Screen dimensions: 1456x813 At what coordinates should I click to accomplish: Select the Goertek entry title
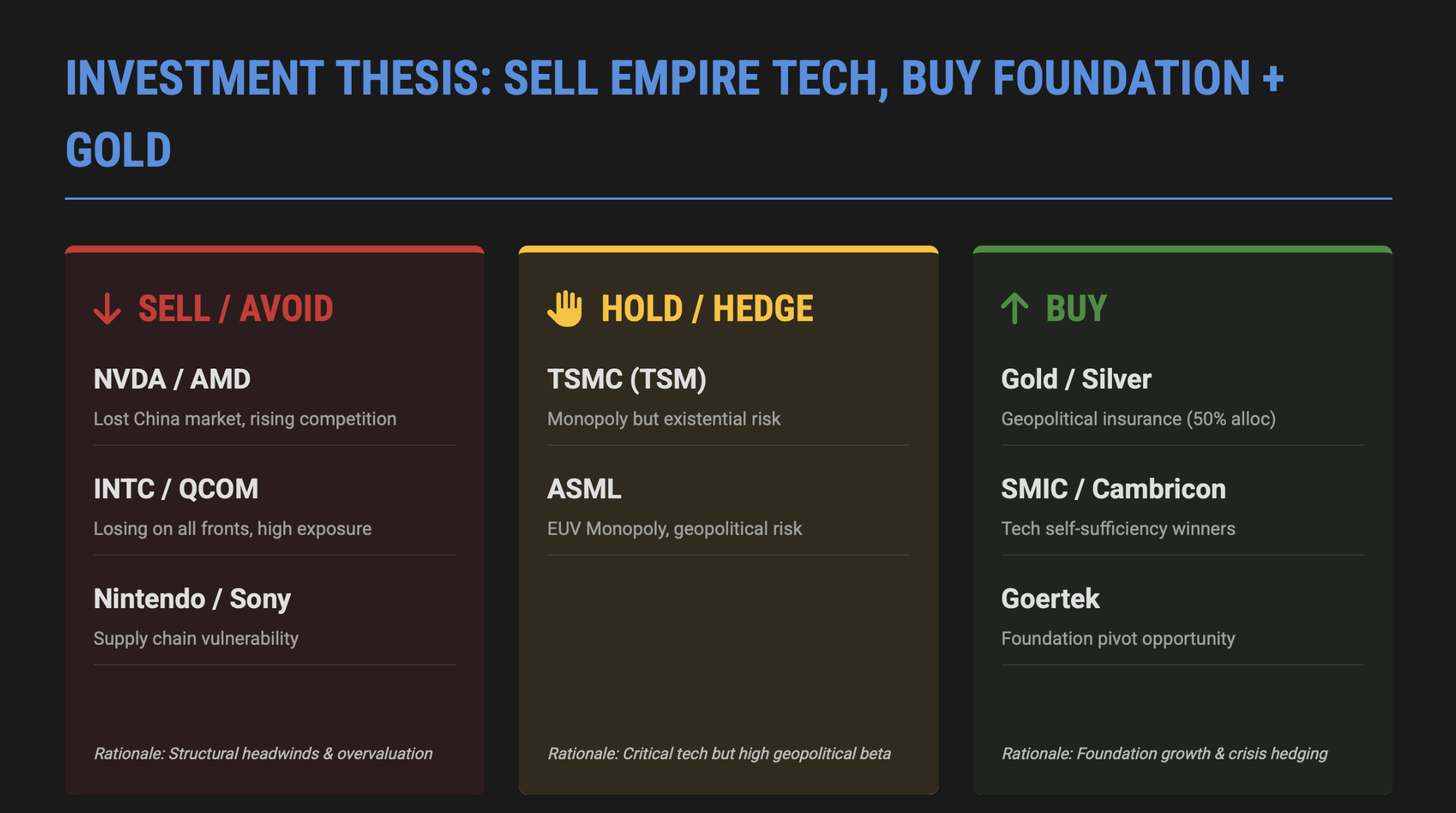(x=1050, y=599)
